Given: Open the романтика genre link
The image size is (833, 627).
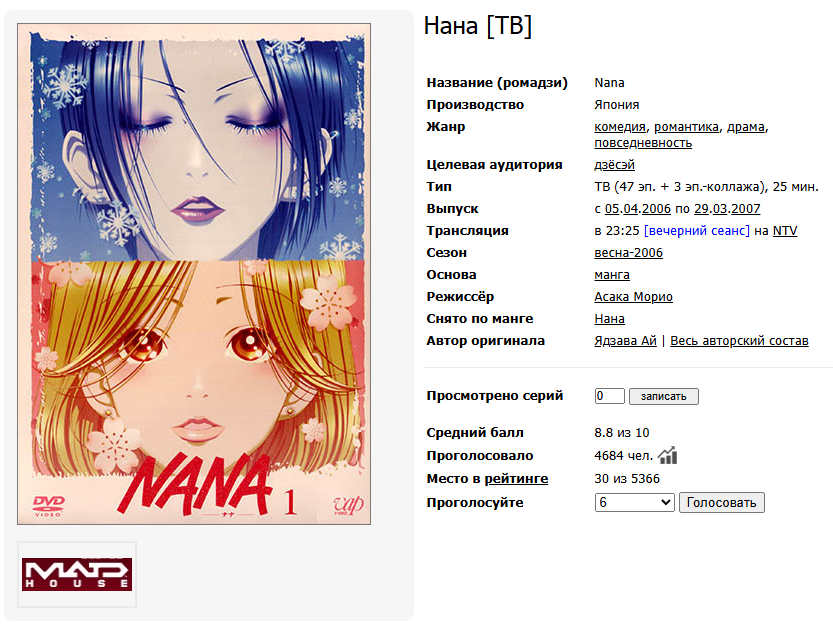Looking at the screenshot, I should pos(686,127).
